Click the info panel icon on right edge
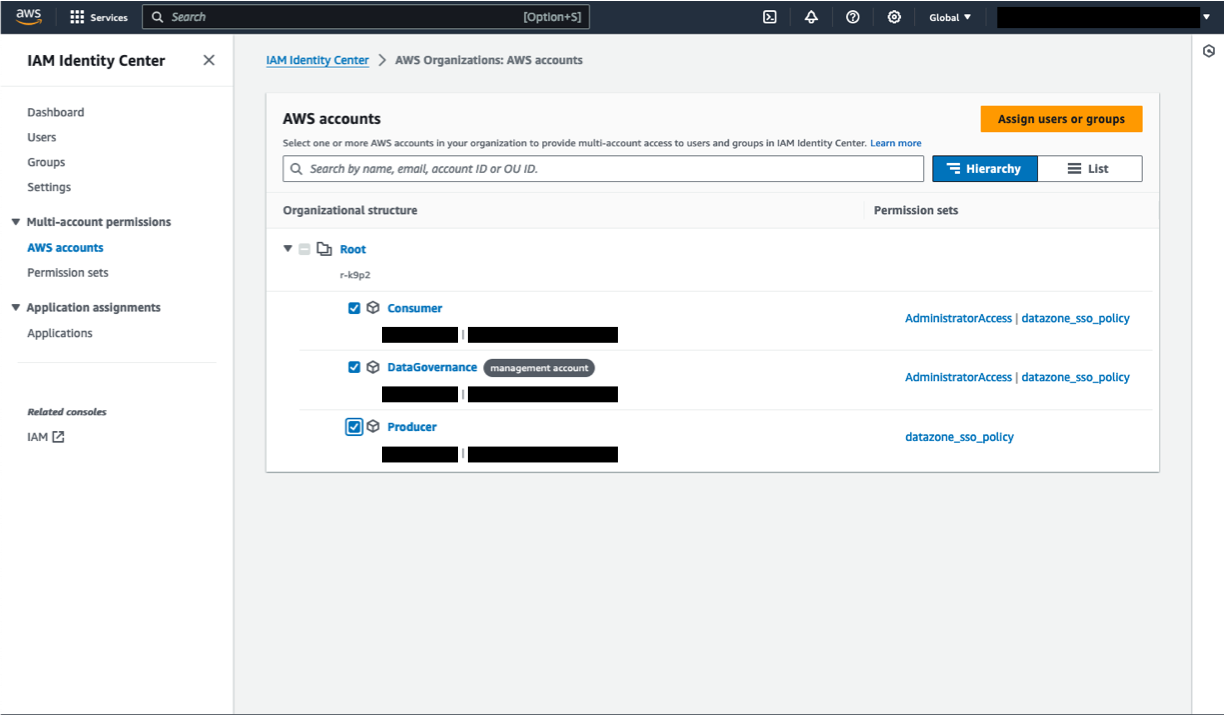The image size is (1224, 716). coord(1208,51)
